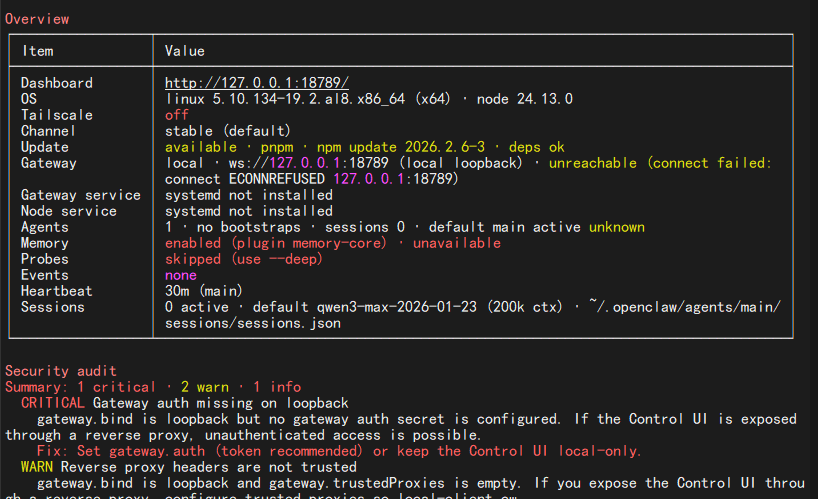Click the 'stable (default)' channel value
Image resolution: width=818 pixels, height=499 pixels.
coord(227,131)
